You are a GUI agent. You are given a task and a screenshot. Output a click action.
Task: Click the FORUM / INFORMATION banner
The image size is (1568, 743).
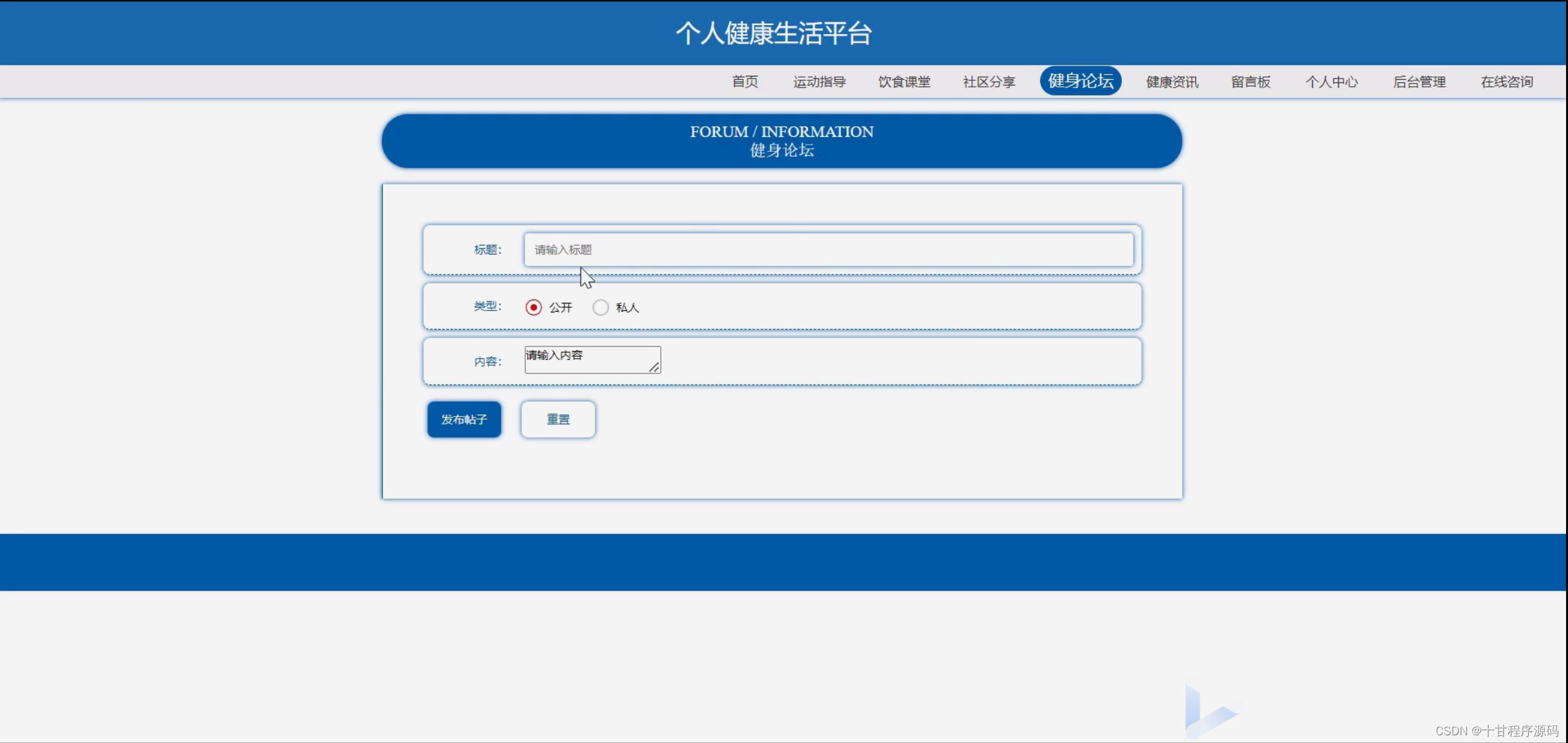pos(781,141)
